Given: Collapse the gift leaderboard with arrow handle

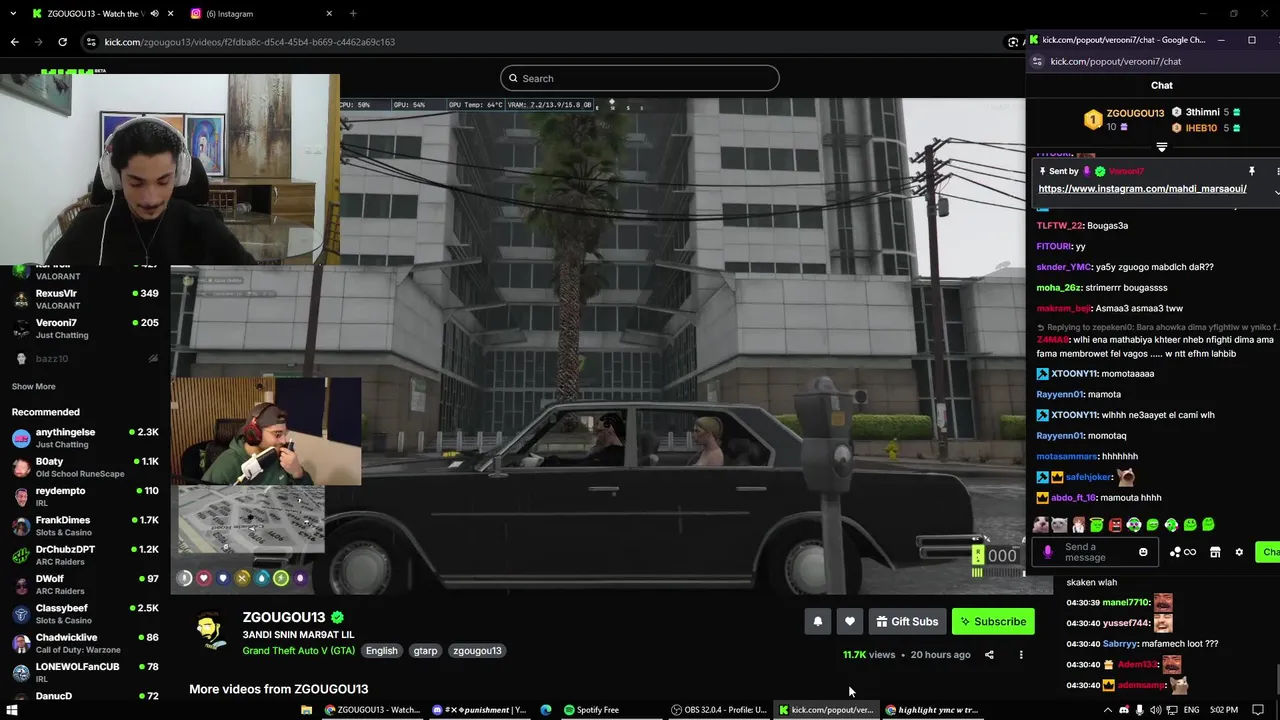Looking at the screenshot, I should 1162,147.
